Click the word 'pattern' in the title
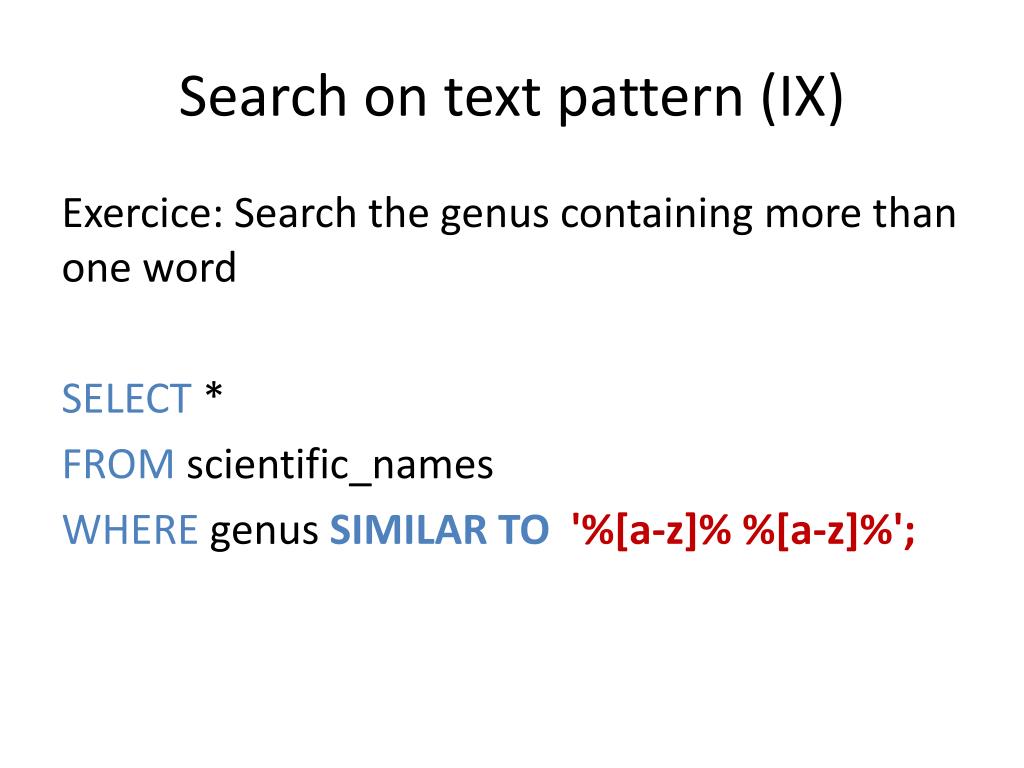Image resolution: width=1024 pixels, height=768 pixels. 650,99
